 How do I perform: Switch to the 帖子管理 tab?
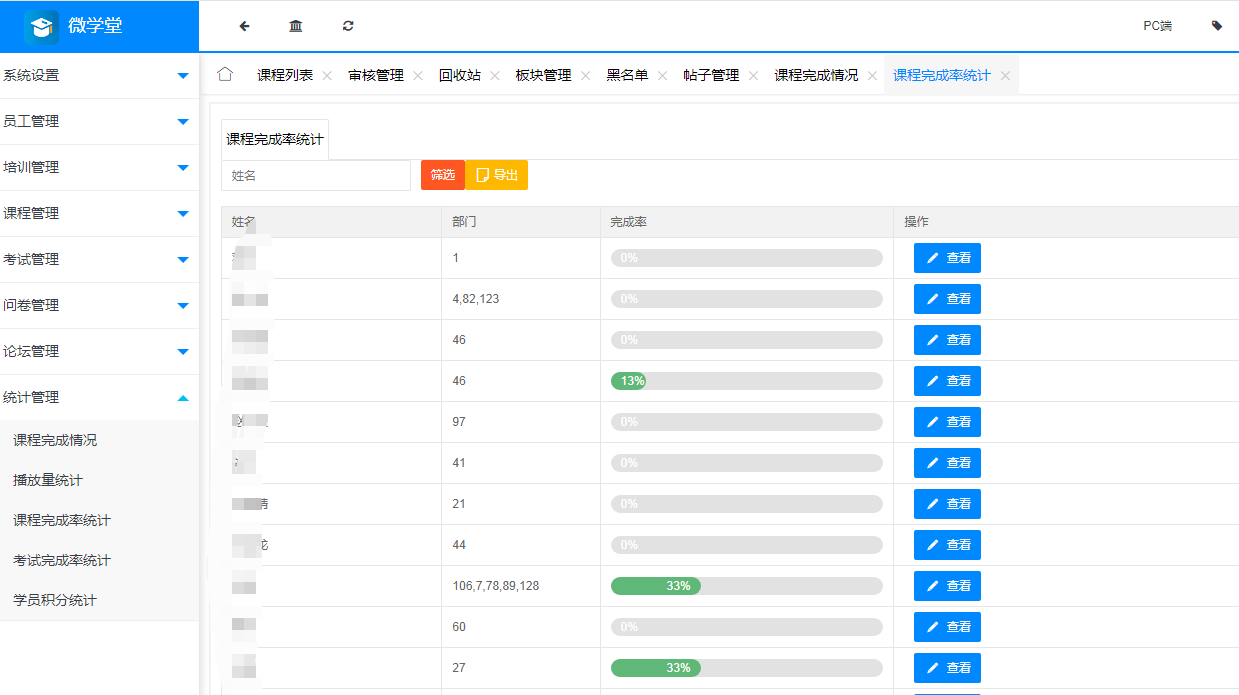(710, 74)
